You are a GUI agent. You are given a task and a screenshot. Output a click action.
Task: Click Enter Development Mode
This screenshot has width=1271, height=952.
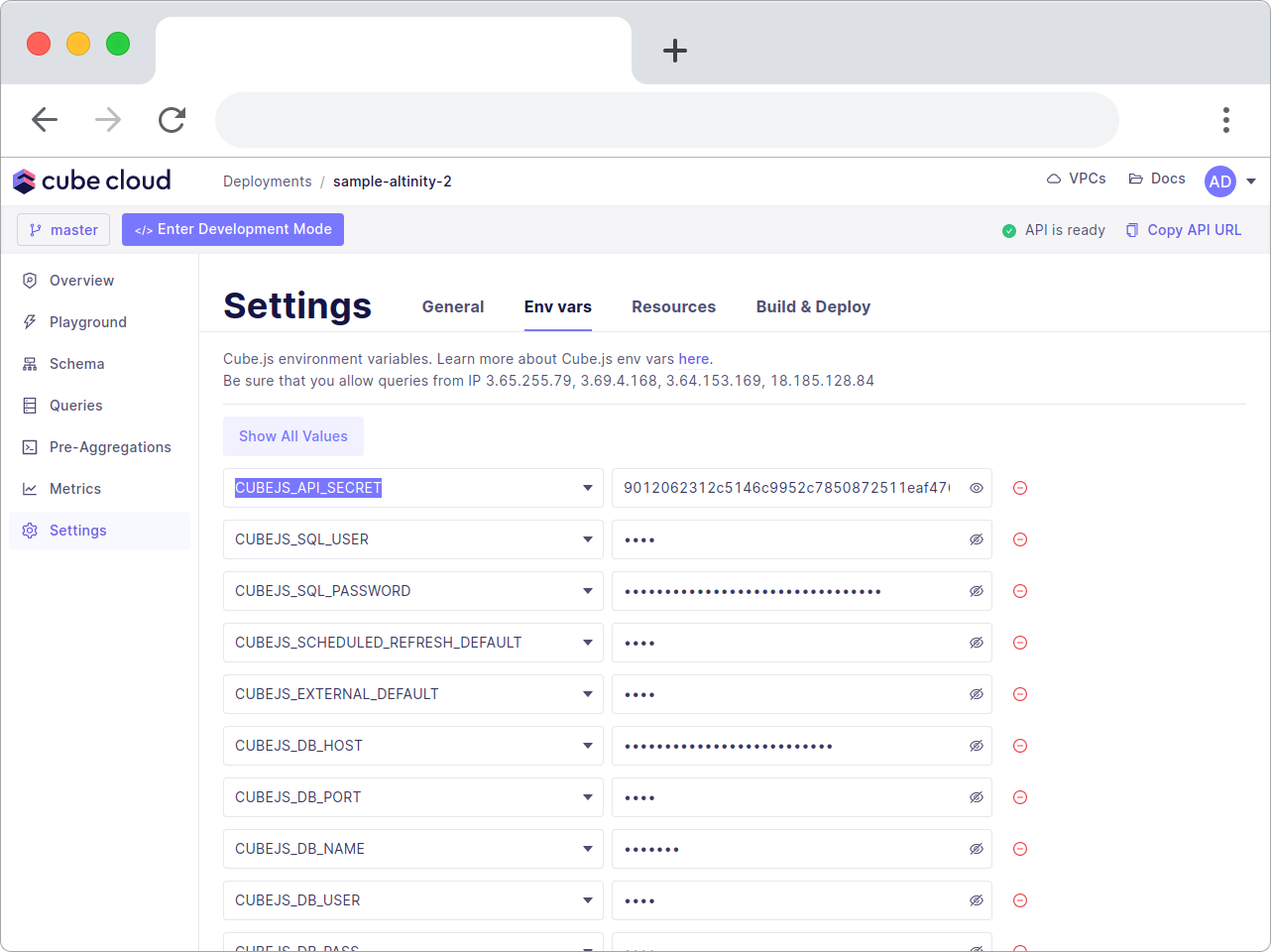(233, 229)
